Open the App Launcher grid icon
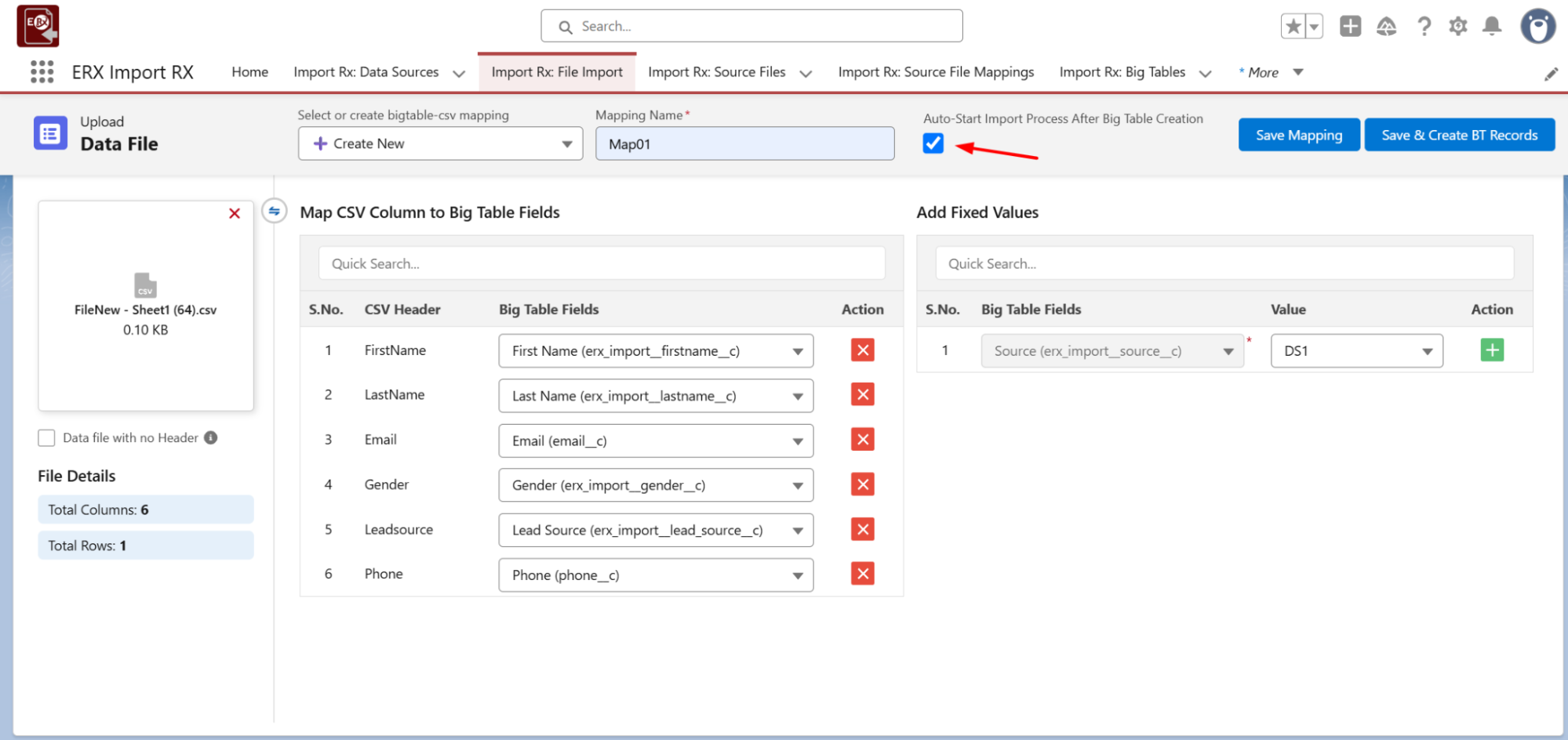The image size is (1568, 740). point(42,72)
